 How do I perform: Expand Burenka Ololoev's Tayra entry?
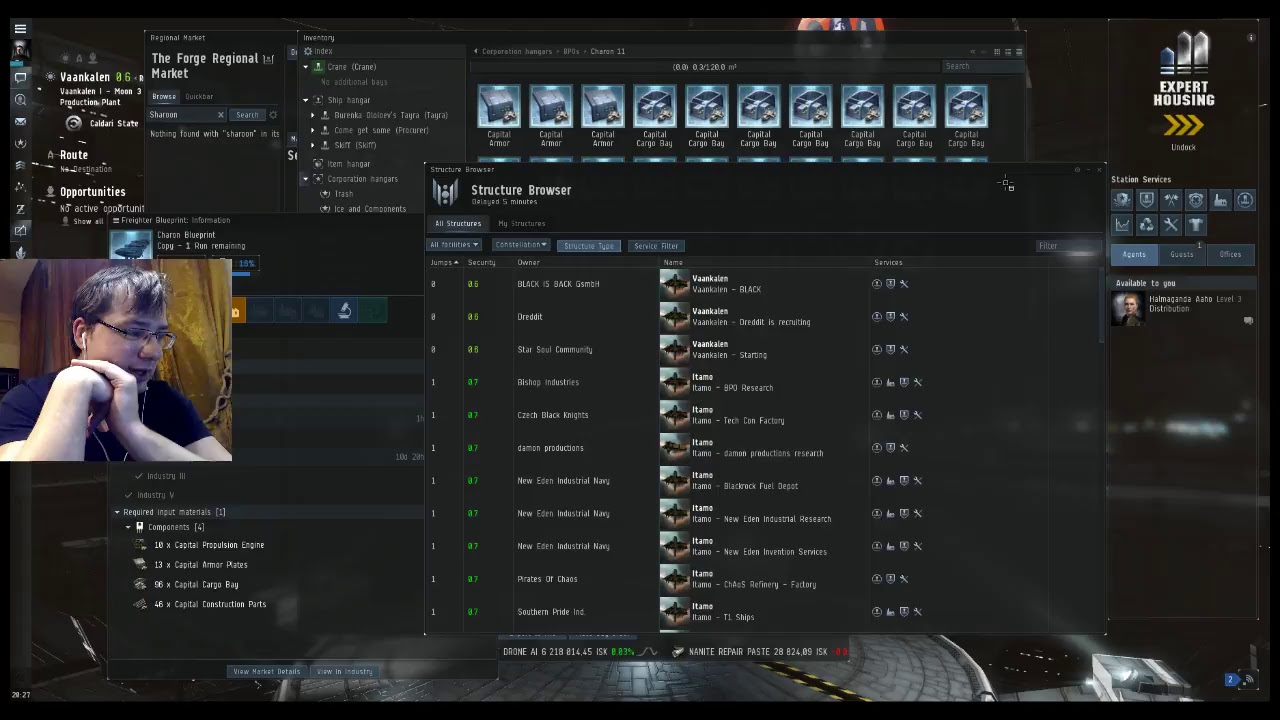(312, 115)
